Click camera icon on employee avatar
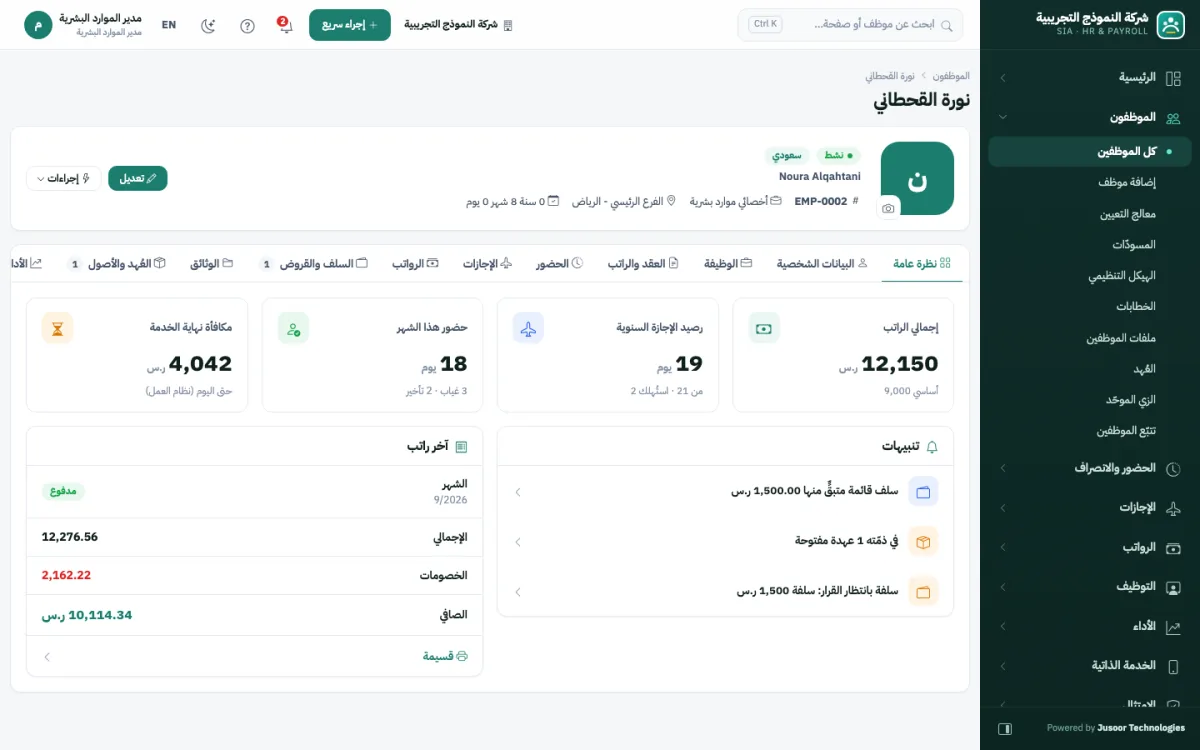1200x750 pixels. tap(888, 208)
